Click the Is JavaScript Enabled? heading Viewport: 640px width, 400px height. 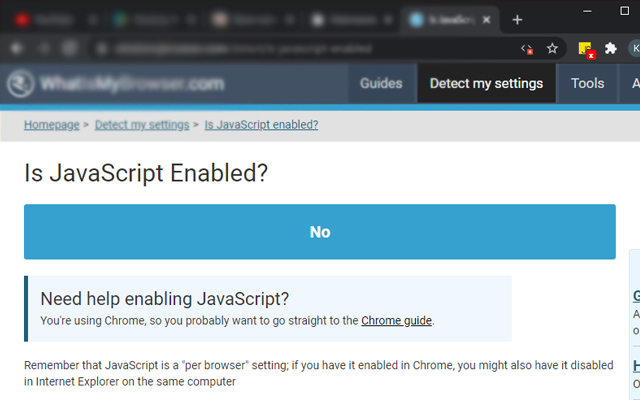pyautogui.click(x=146, y=173)
